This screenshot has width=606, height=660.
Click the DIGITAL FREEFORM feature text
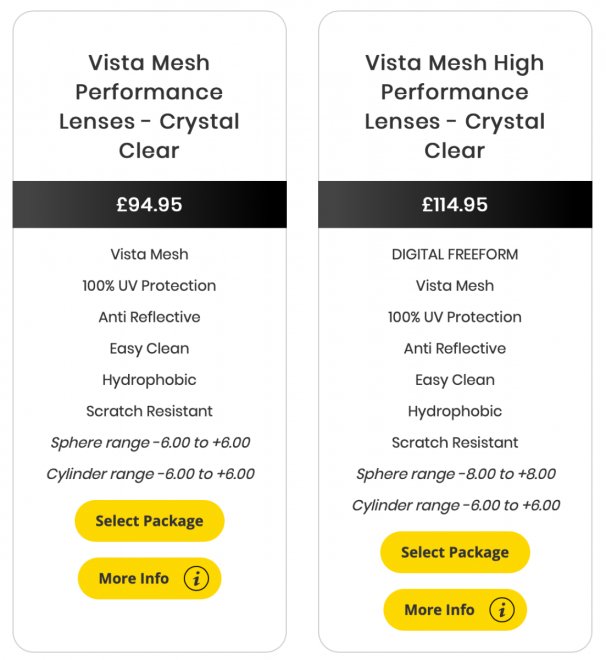pos(455,254)
